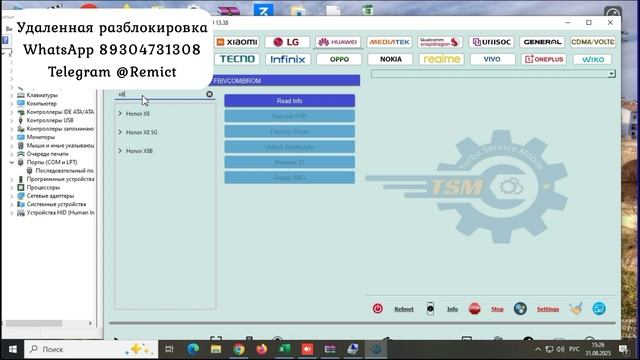This screenshot has height=360, width=640.
Task: Select Клавиатуры in Device Manager tree
Action: pyautogui.click(x=42, y=95)
